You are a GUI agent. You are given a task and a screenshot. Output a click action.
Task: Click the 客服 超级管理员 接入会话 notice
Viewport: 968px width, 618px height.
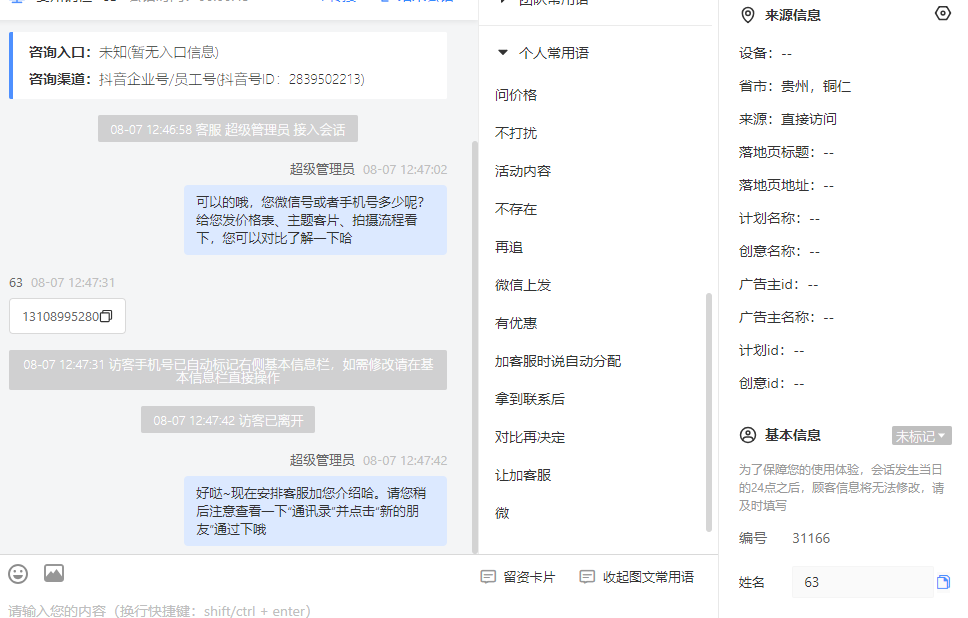[x=228, y=128]
